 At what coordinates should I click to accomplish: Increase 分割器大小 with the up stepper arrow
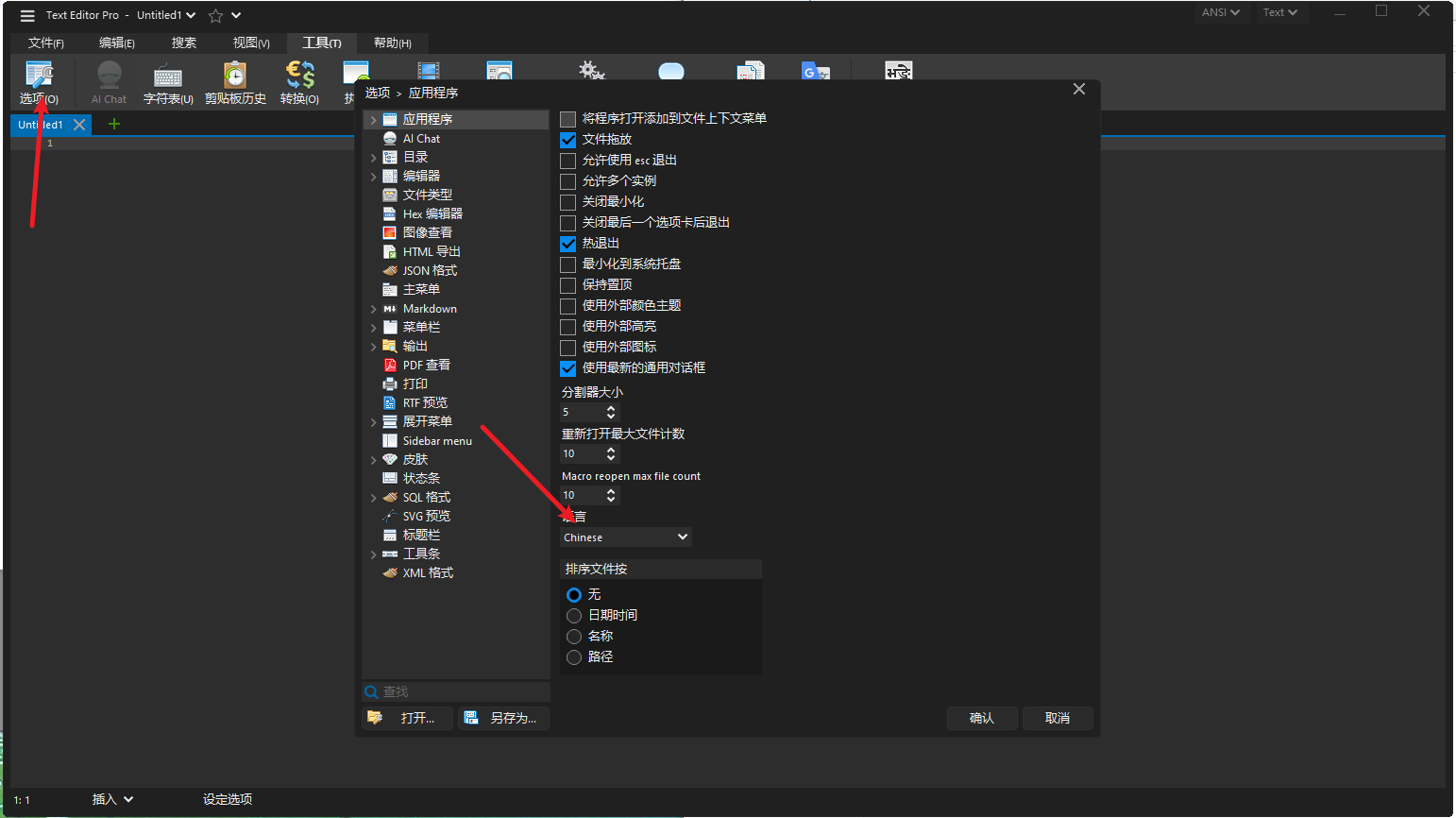tap(611, 407)
